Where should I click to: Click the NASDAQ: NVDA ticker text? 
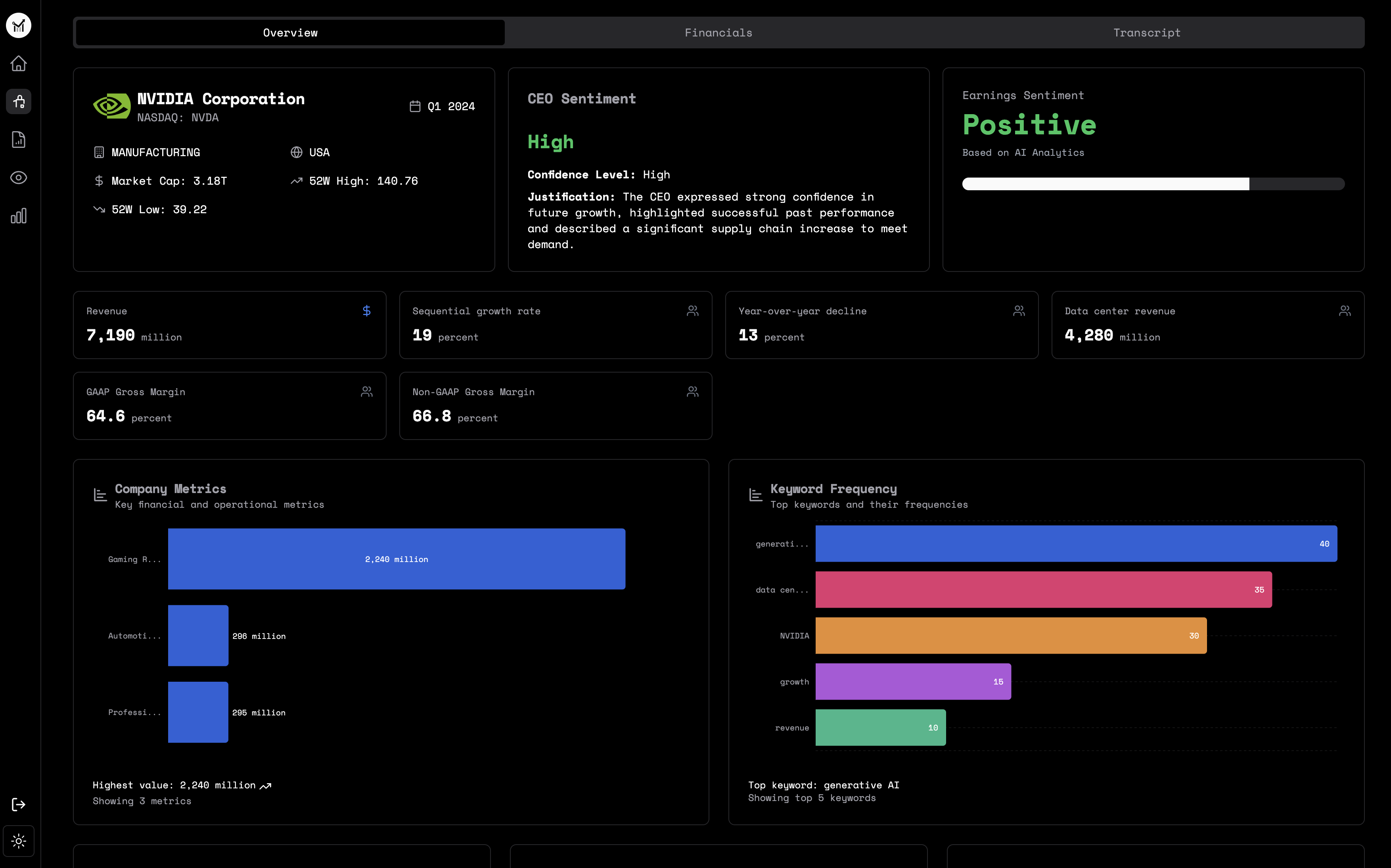click(178, 118)
